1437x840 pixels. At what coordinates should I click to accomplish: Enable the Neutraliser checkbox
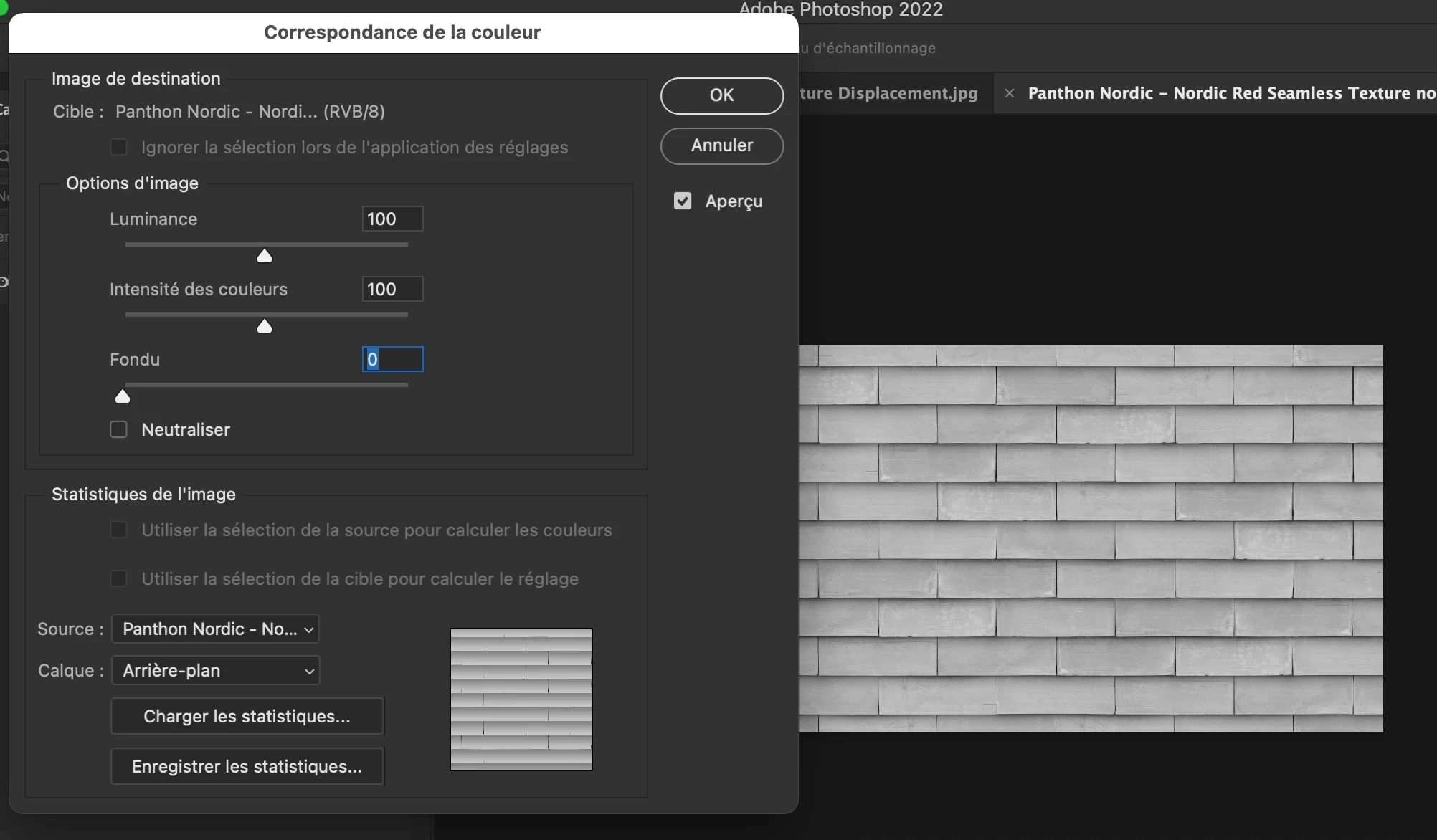118,429
